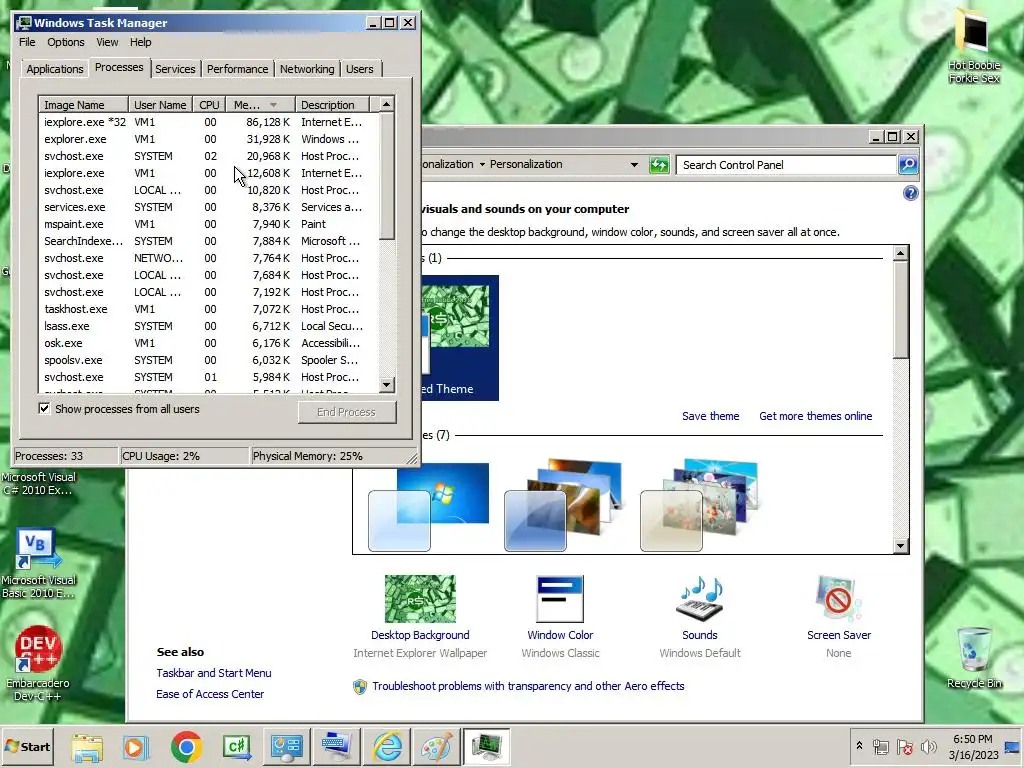The height and width of the screenshot is (768, 1024).
Task: Click the refresh button beside the address bar
Action: tap(659, 165)
